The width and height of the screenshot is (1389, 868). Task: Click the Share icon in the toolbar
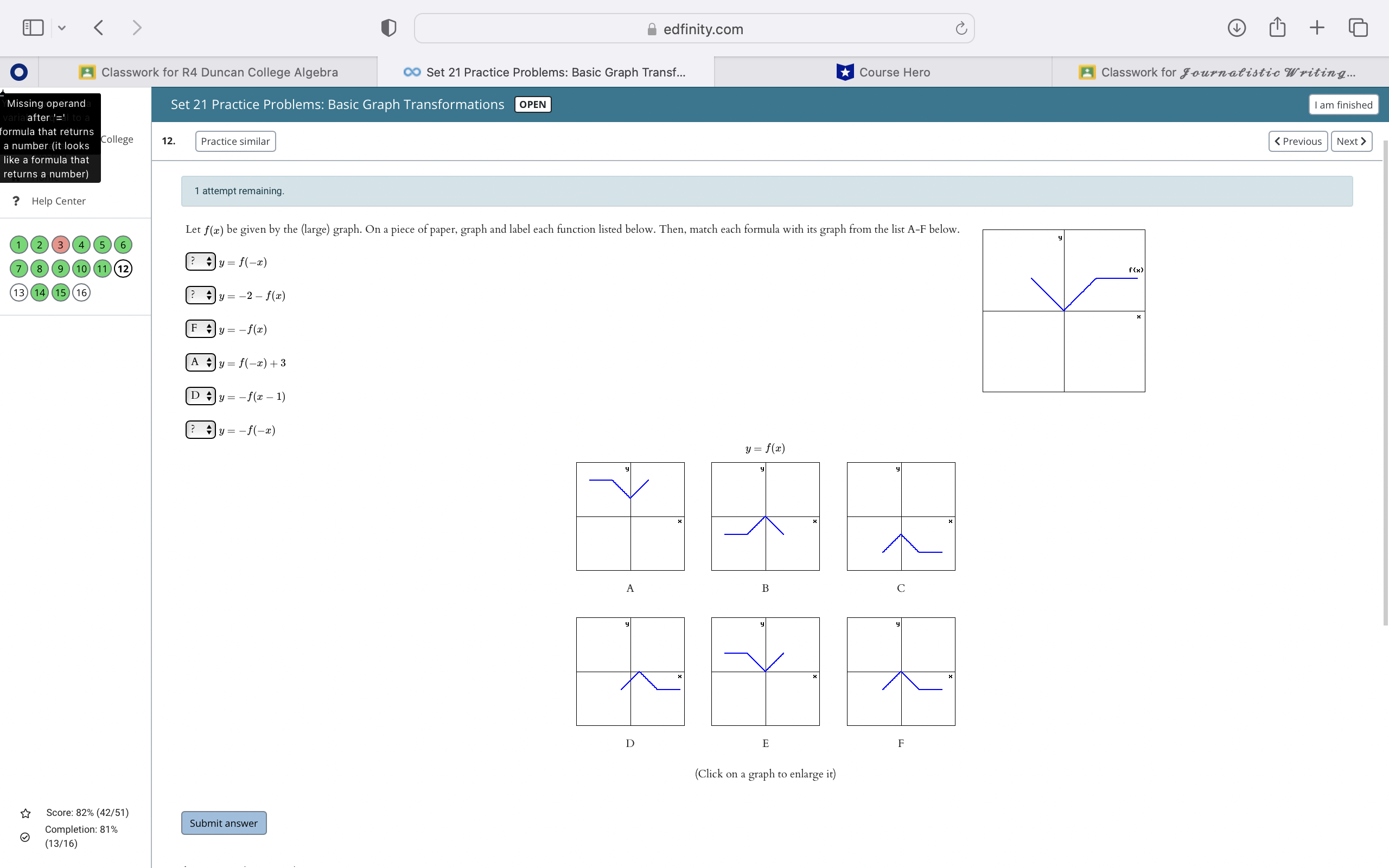coord(1277,28)
